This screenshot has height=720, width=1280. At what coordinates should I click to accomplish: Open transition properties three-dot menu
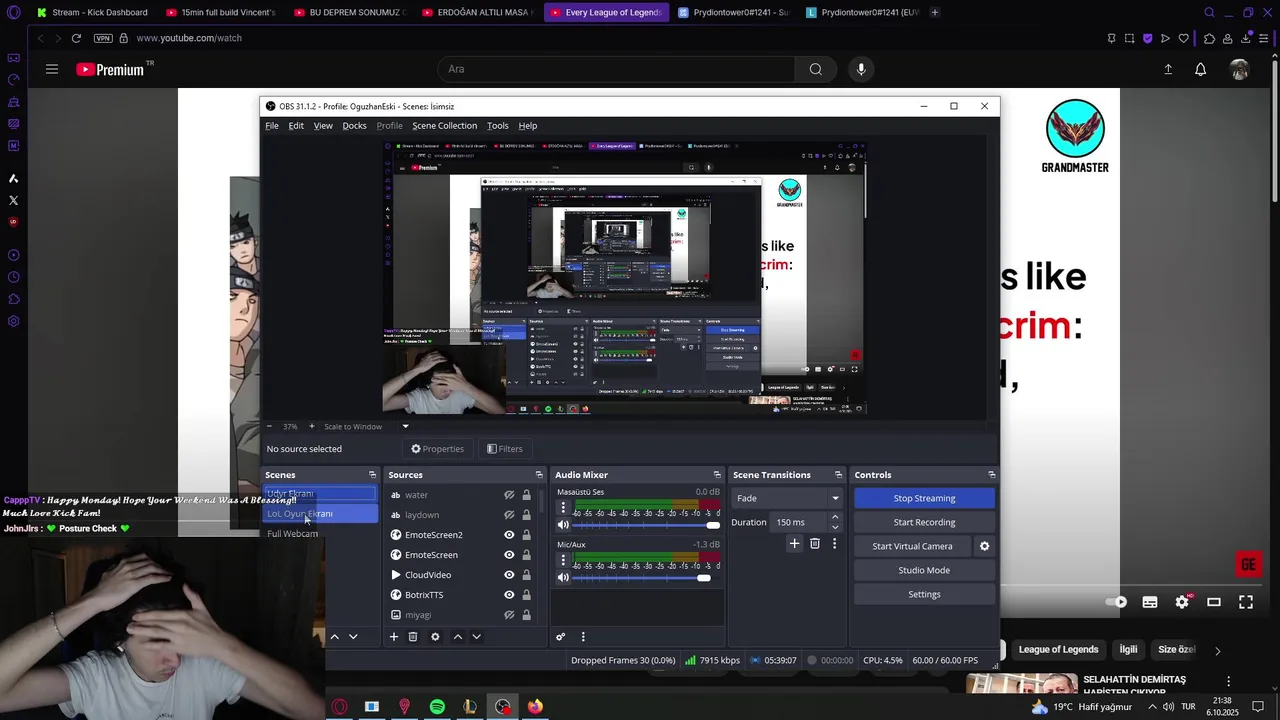pos(834,544)
